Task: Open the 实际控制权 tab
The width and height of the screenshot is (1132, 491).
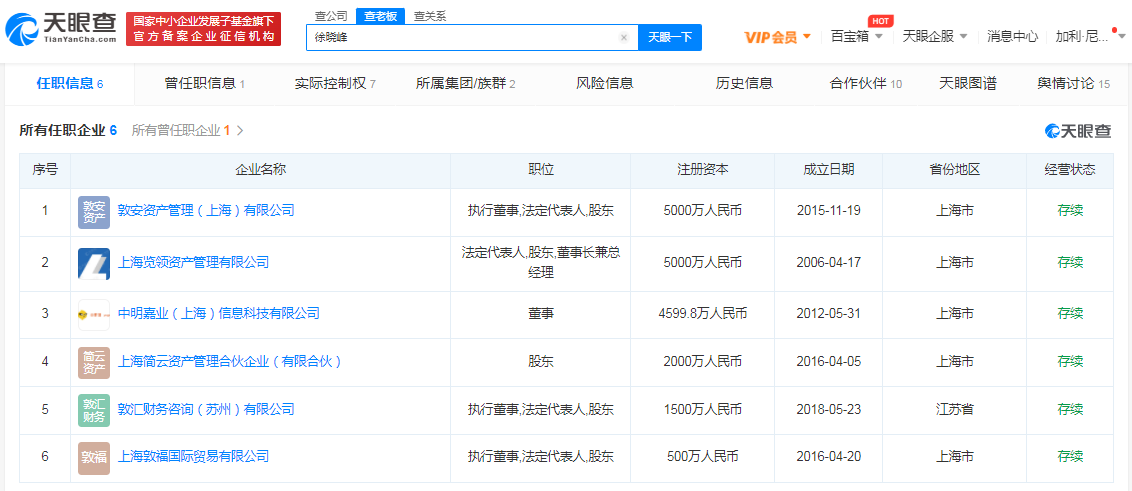Action: point(335,84)
